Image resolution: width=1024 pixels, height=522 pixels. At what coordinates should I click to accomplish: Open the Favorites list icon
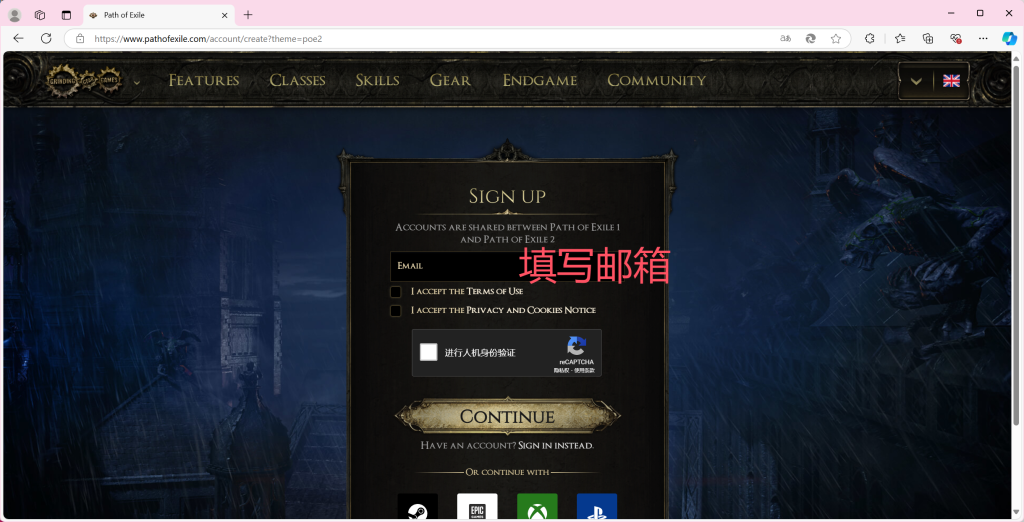pyautogui.click(x=900, y=39)
